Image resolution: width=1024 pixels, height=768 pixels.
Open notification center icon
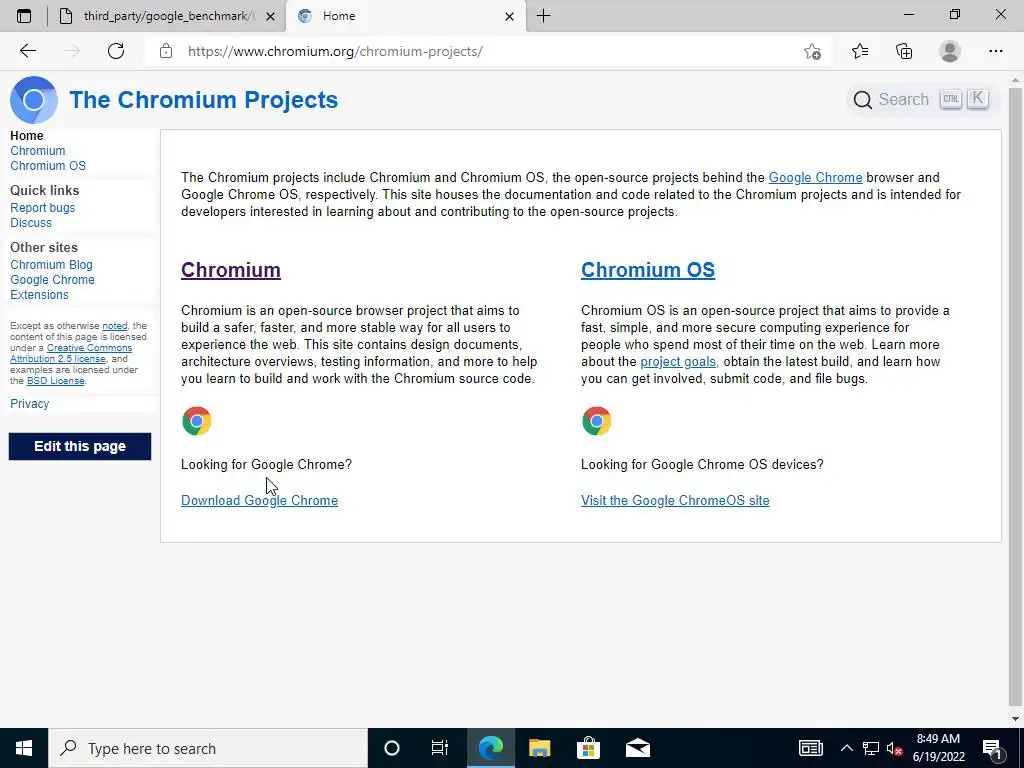(x=993, y=748)
